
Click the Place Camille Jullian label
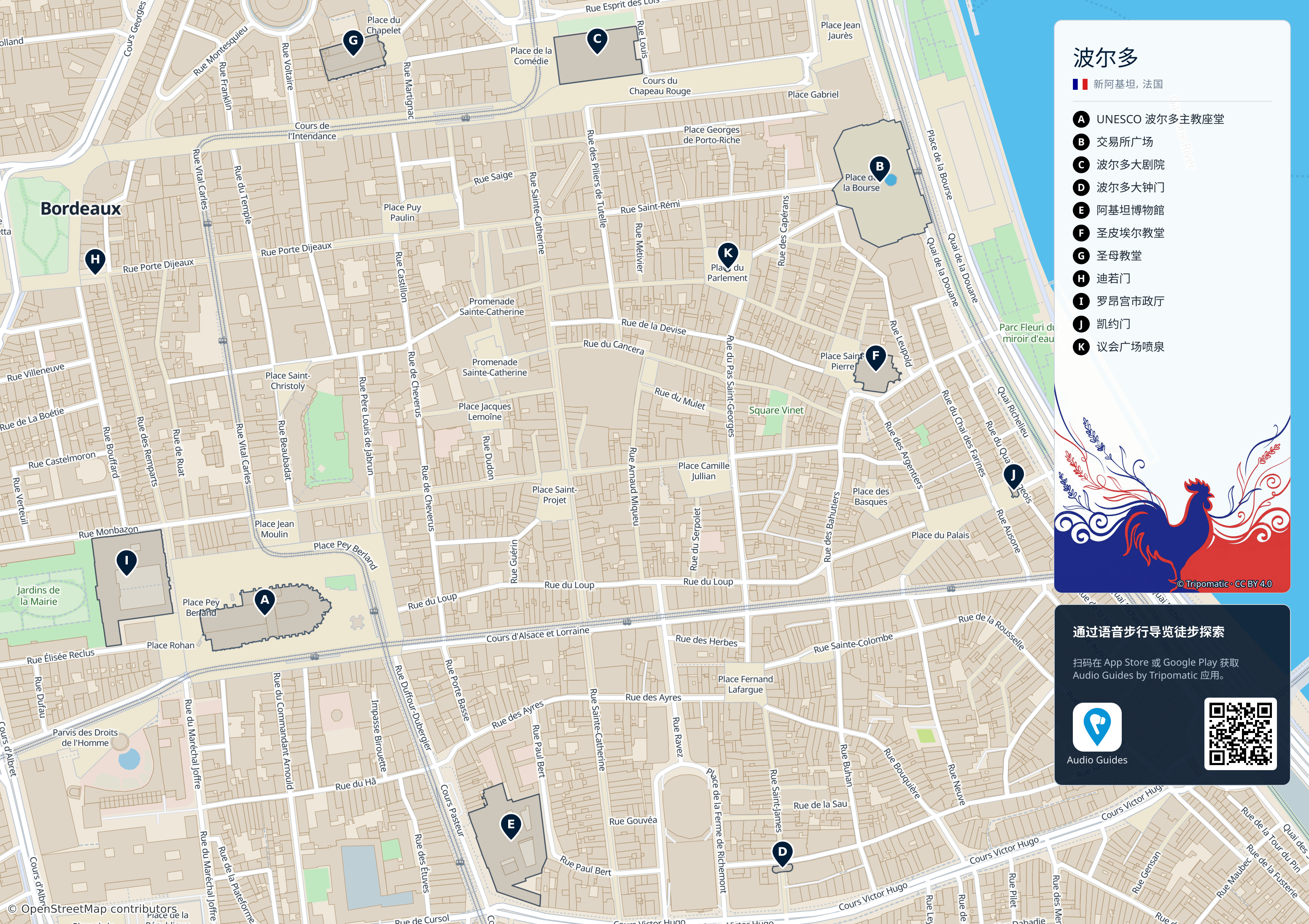pyautogui.click(x=703, y=471)
